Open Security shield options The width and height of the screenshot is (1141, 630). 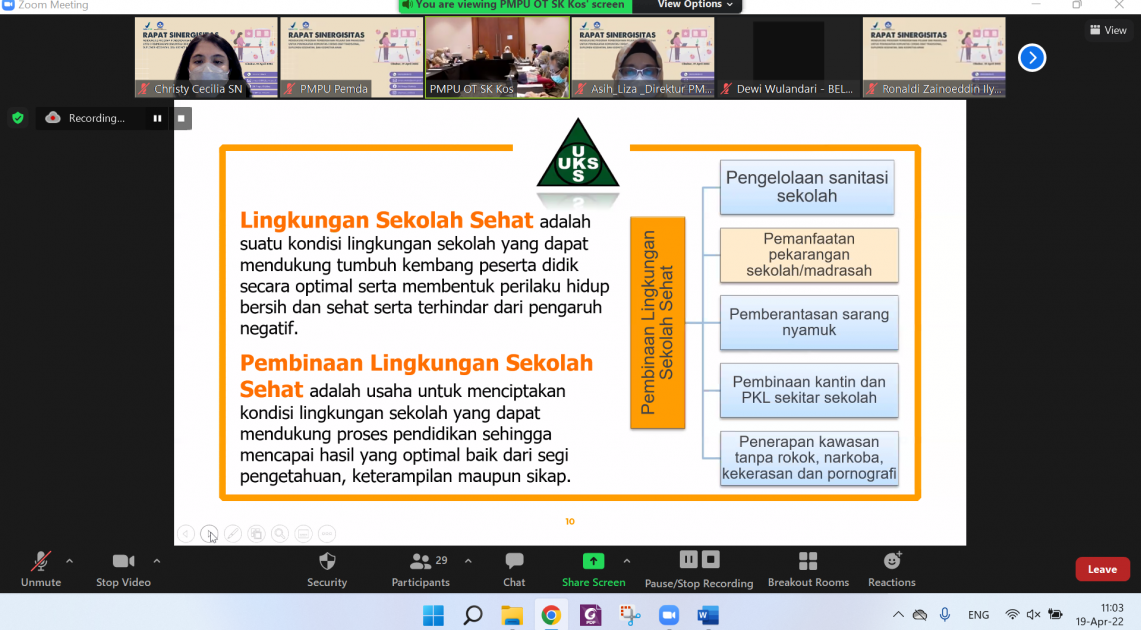tap(327, 568)
